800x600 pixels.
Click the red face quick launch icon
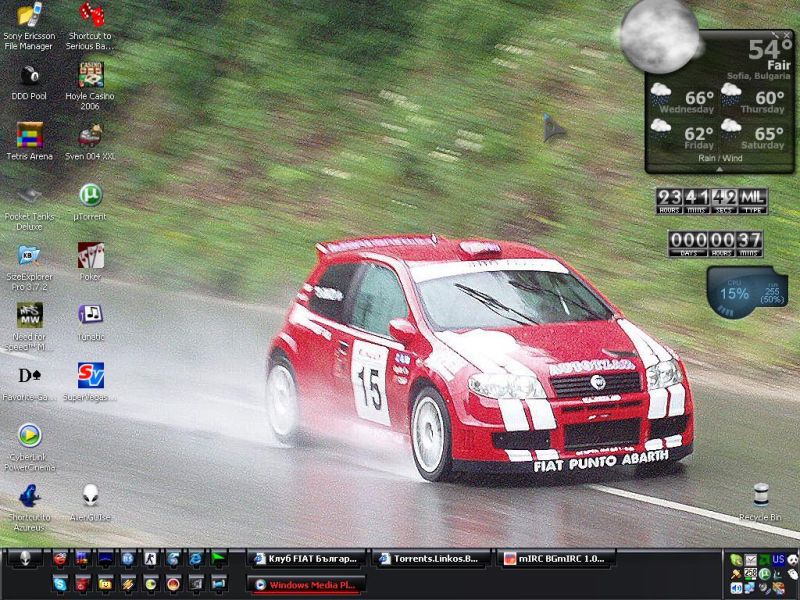pos(60,559)
